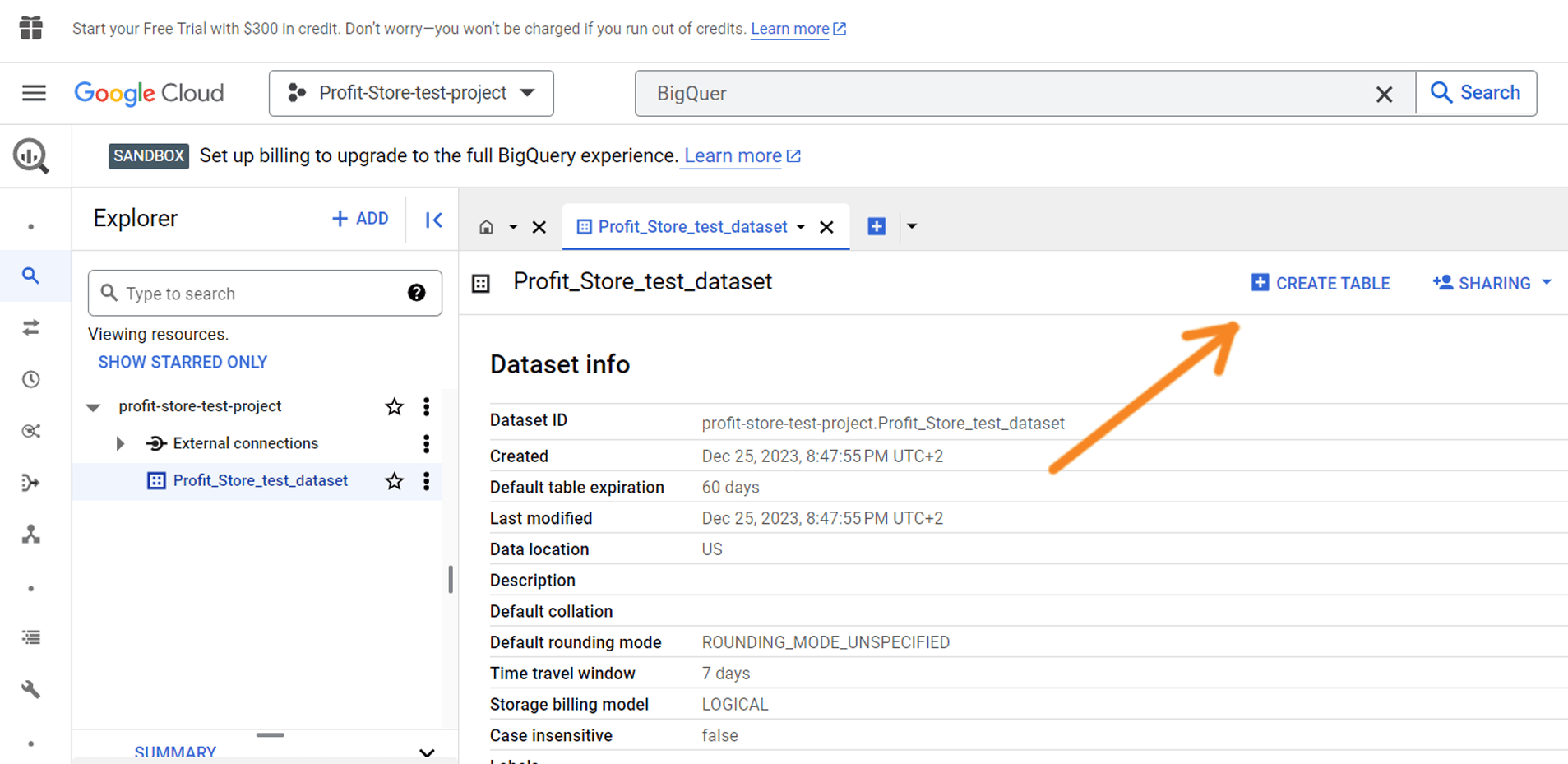The image size is (1568, 764).
Task: Open Profit_Store_test_dataset tab dropdown arrow
Action: click(x=801, y=227)
